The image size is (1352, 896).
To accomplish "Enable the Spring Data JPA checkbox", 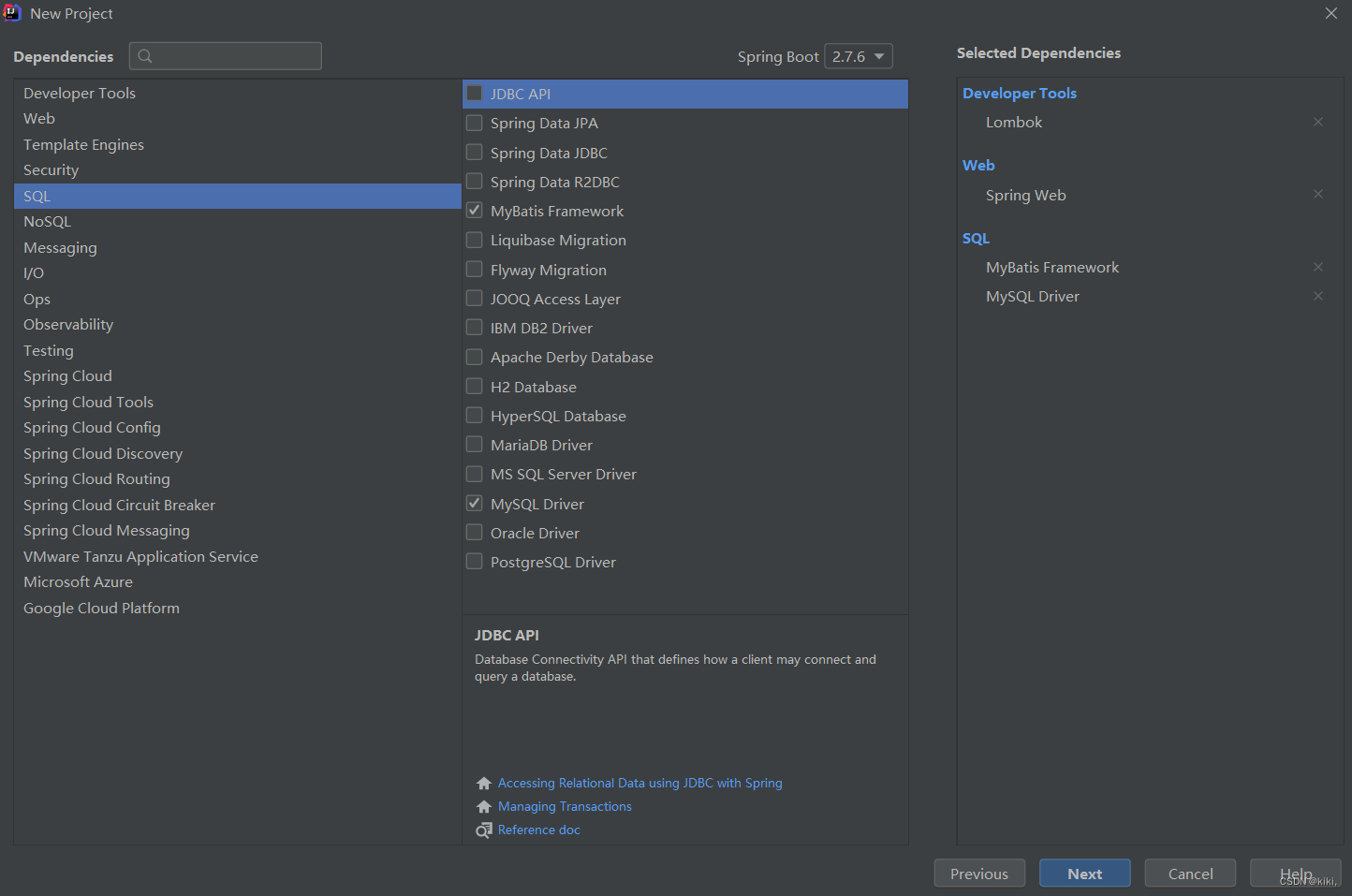I will pos(475,123).
